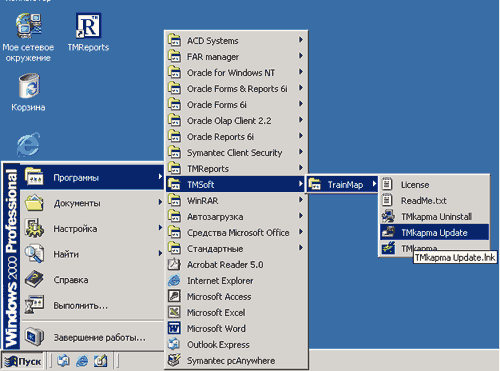The image size is (500, 371).
Task: Open the TrainMap submenu folder
Action: (x=342, y=184)
